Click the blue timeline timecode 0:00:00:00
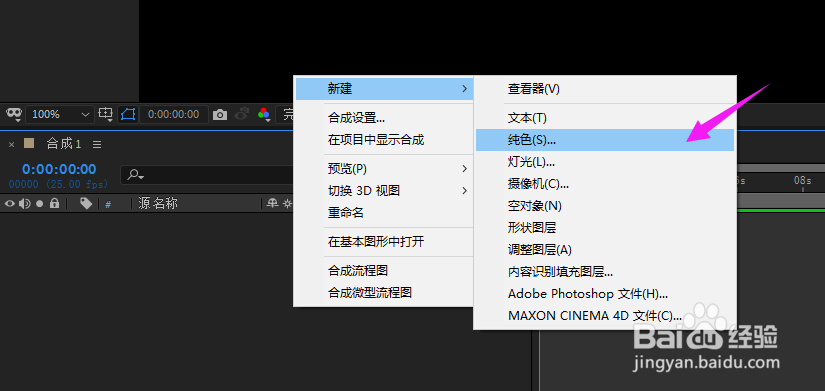 (59, 169)
